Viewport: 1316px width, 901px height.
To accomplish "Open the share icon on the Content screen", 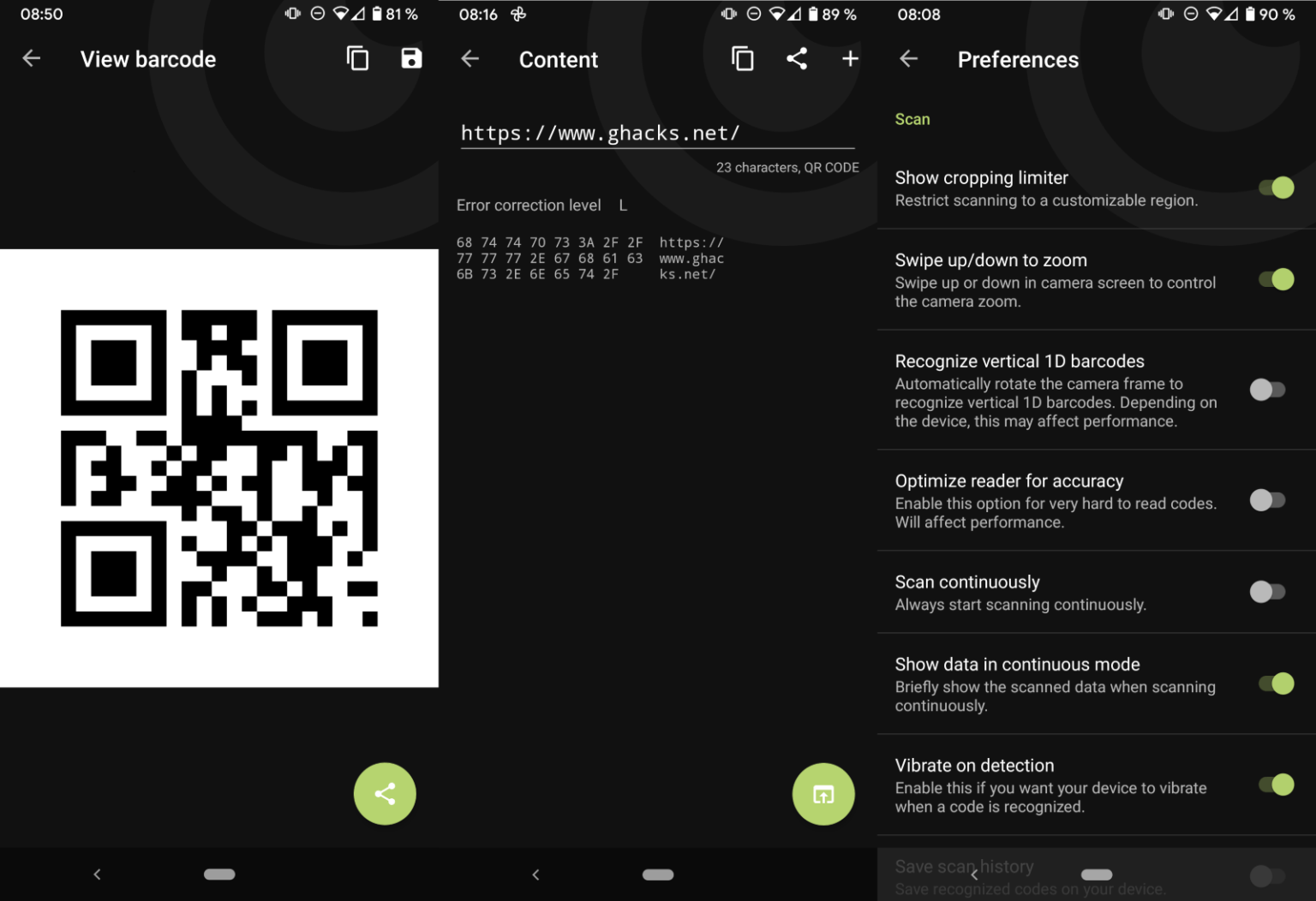I will point(797,58).
